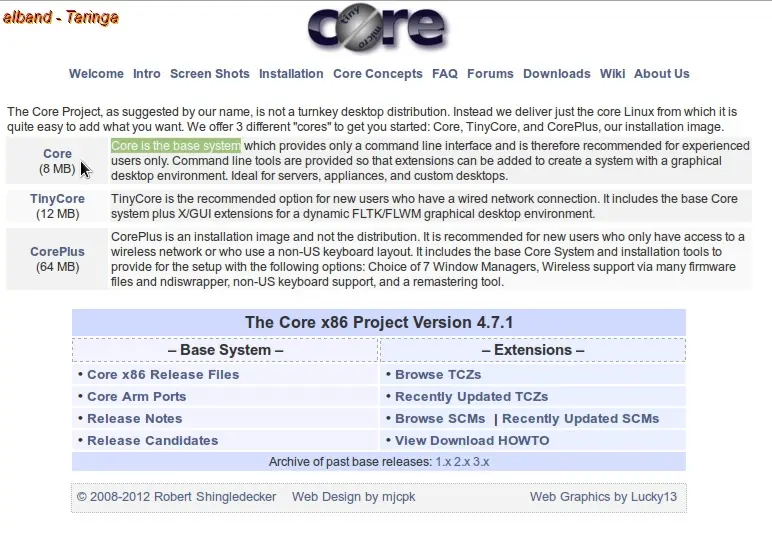Open Core Arm Ports link
Viewport: 772px width, 533px height.
(136, 397)
